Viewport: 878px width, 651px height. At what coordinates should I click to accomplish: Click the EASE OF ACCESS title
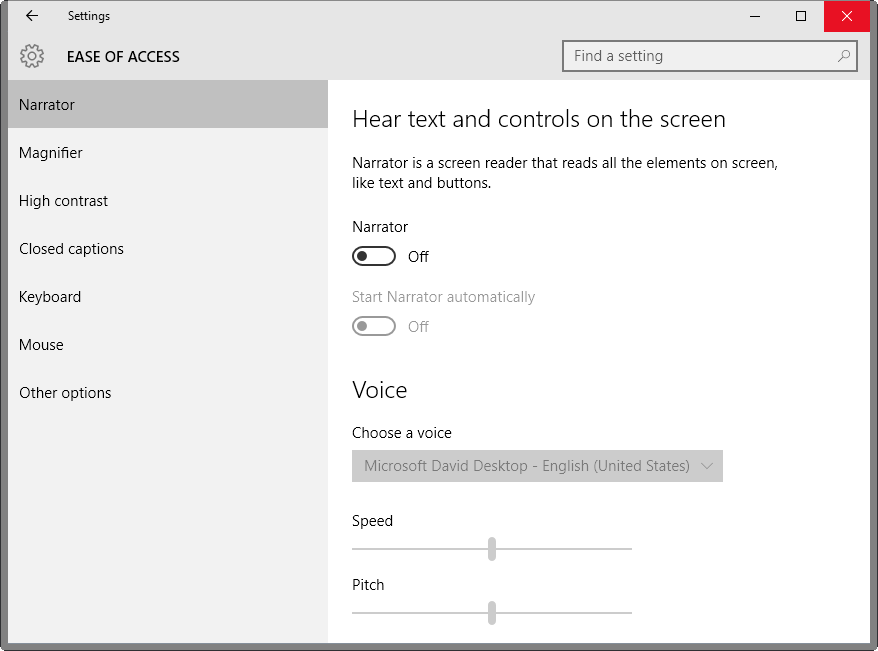123,57
